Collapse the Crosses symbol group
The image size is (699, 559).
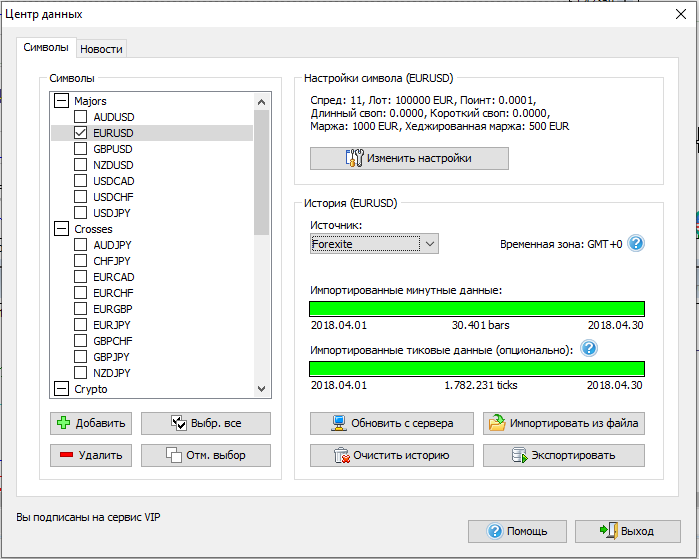62,229
